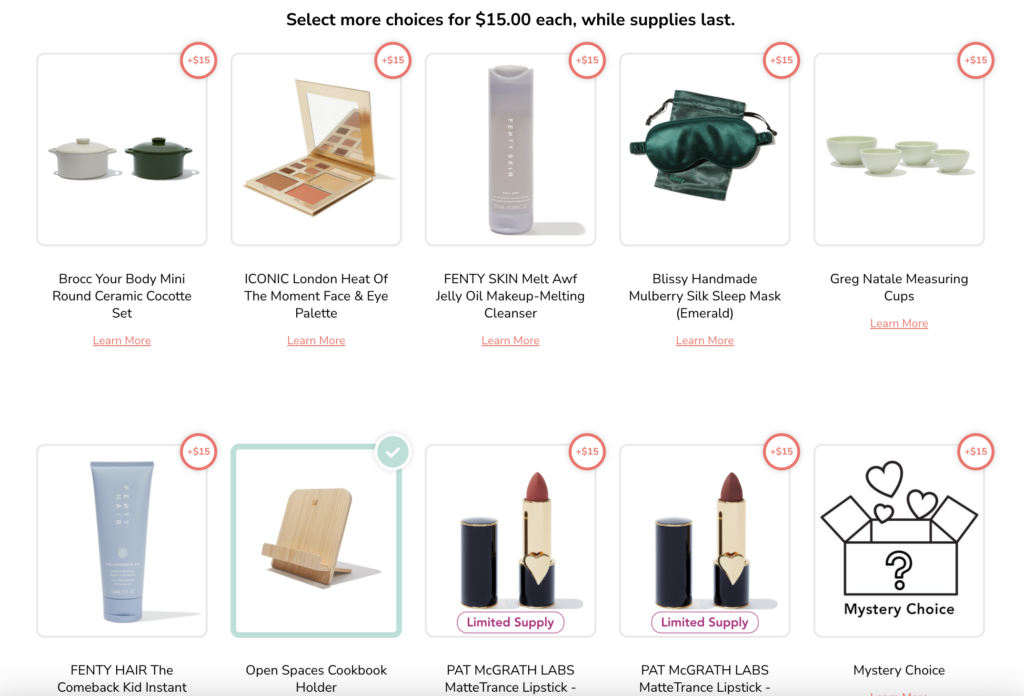
Task: Open Learn More for FENTY SKIN cleanser
Action: pyautogui.click(x=510, y=341)
